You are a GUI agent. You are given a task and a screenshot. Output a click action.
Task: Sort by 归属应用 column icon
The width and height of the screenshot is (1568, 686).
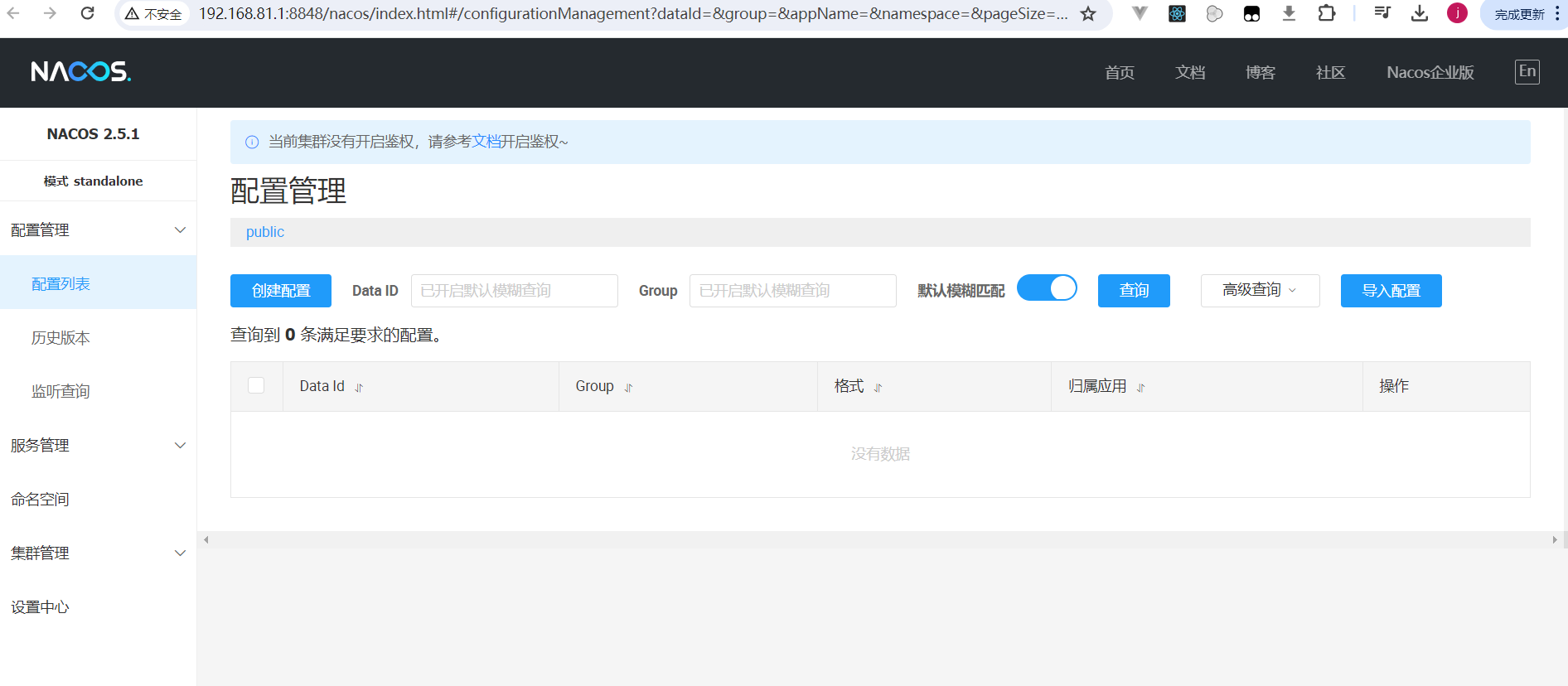[1140, 388]
